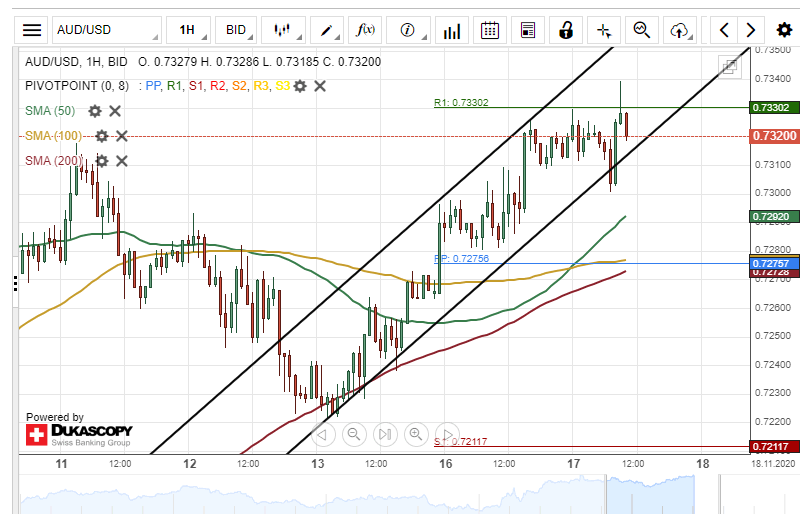Remove the SMA (200) indicator
This screenshot has height=523, width=806.
click(x=122, y=161)
